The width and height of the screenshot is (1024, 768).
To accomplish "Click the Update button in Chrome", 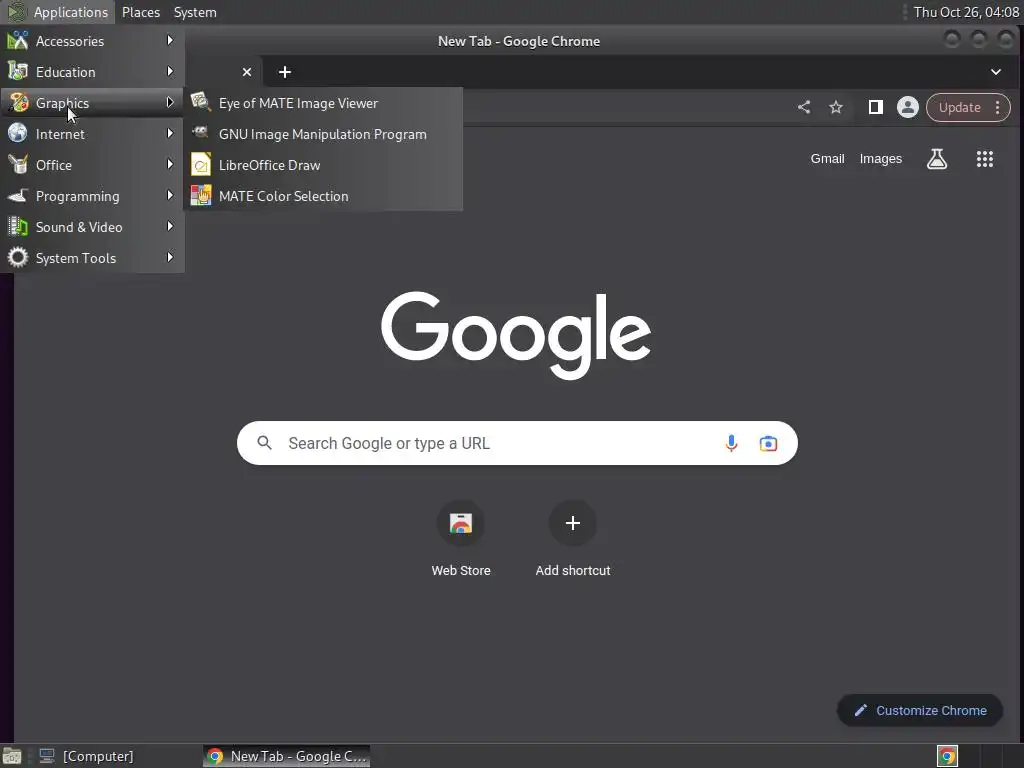I will tap(959, 107).
